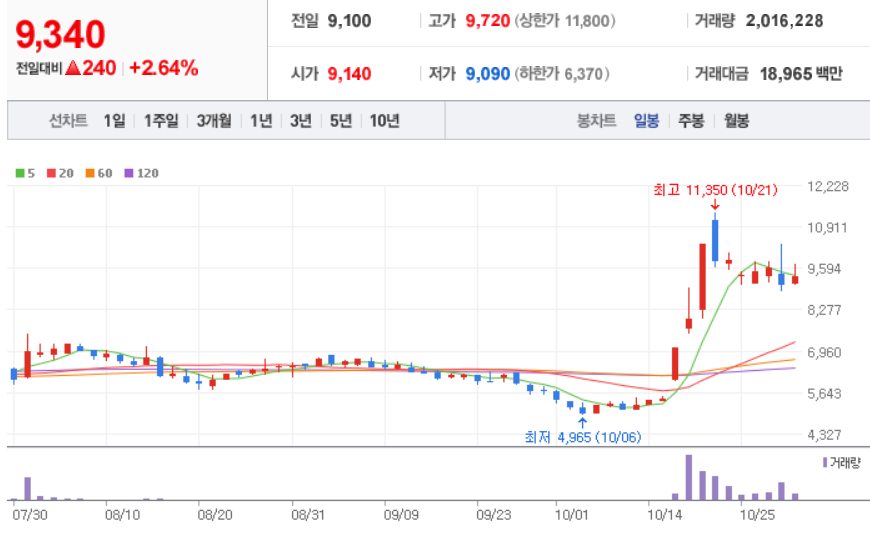
Task: Click the 최고 11,350 (10/21) annotation
Action: tap(715, 190)
